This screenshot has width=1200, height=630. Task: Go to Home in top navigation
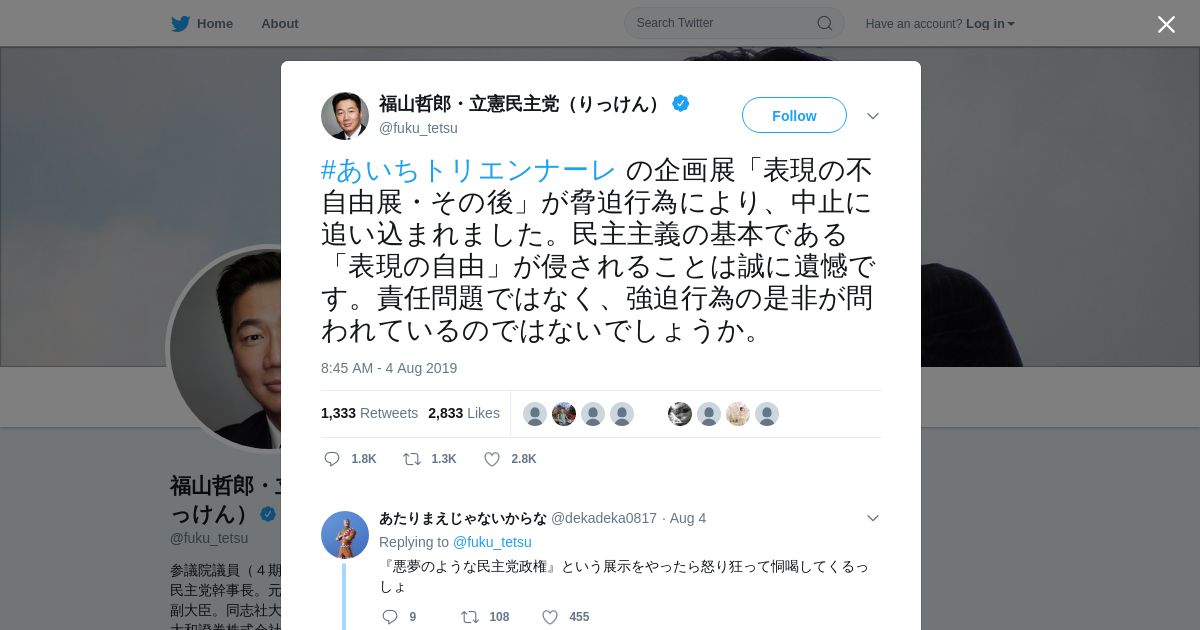point(215,24)
